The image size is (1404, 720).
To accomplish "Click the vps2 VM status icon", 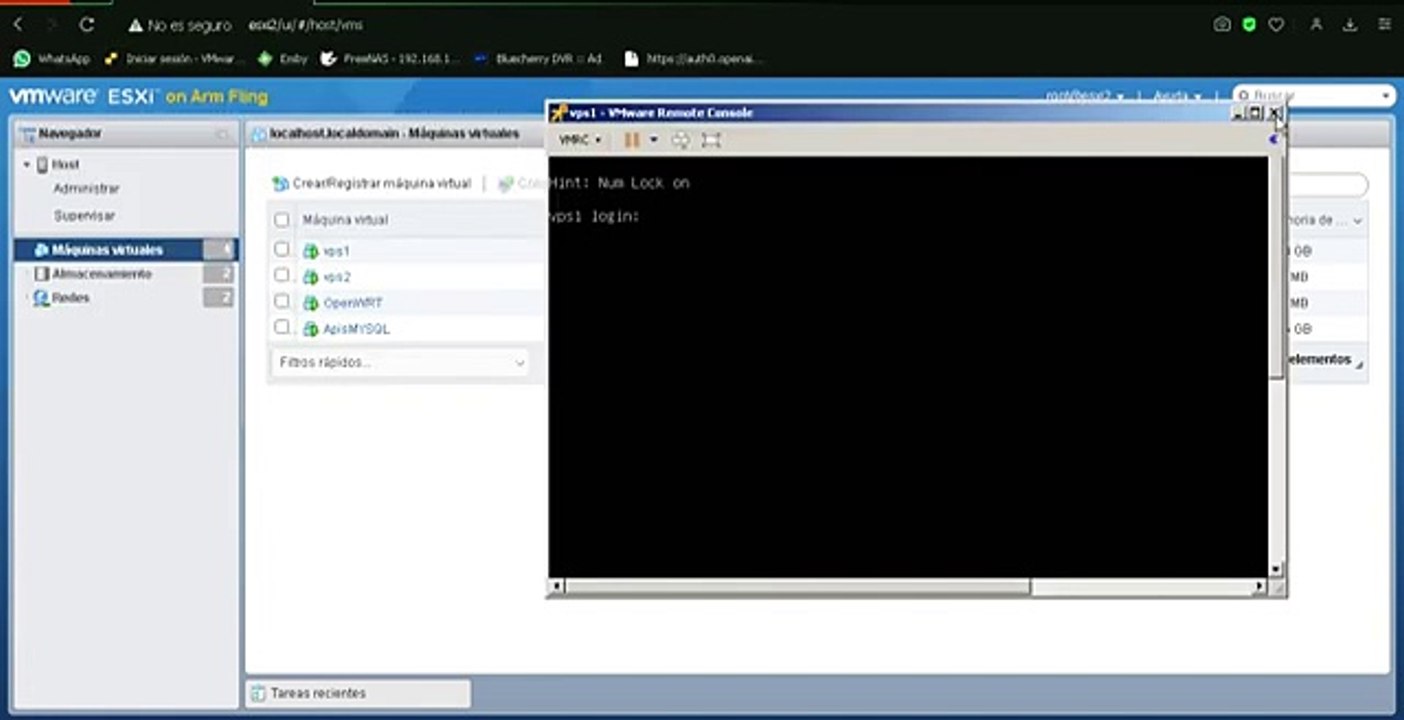I will 311,277.
